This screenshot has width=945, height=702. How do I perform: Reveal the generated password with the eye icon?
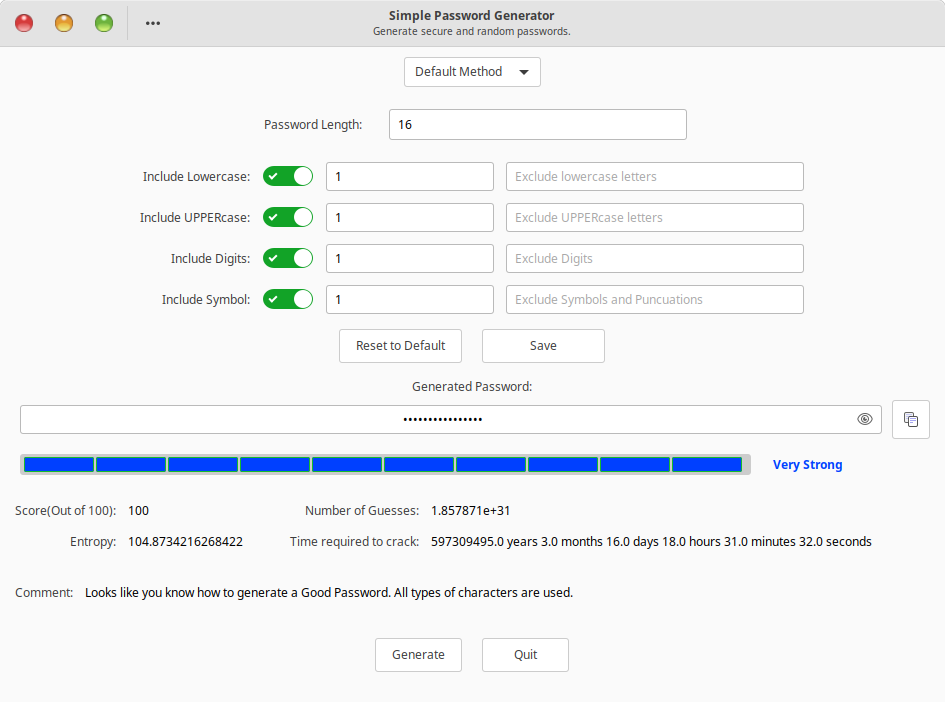pyautogui.click(x=864, y=419)
